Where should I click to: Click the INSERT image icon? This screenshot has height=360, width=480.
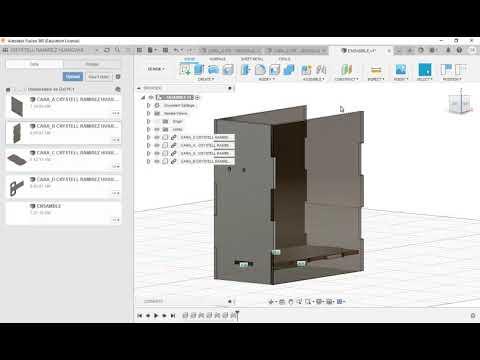[x=400, y=70]
